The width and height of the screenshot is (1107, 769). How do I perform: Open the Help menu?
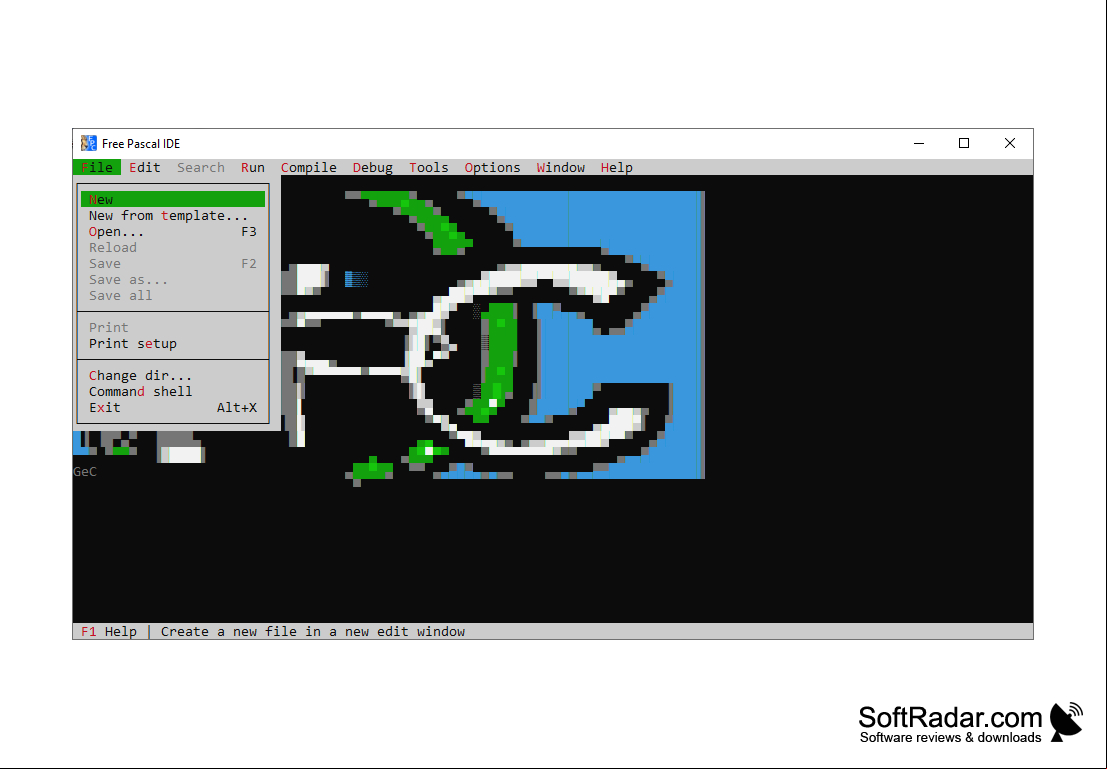pos(616,167)
